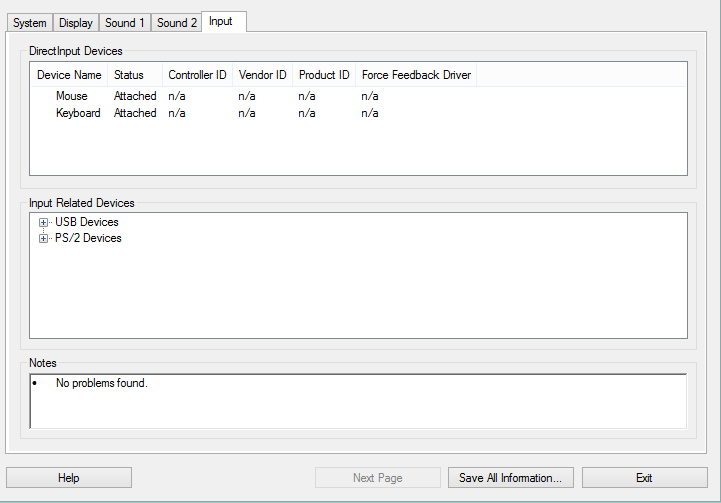This screenshot has height=503, width=721.
Task: Expand the USB Devices tree node
Action: (43, 223)
